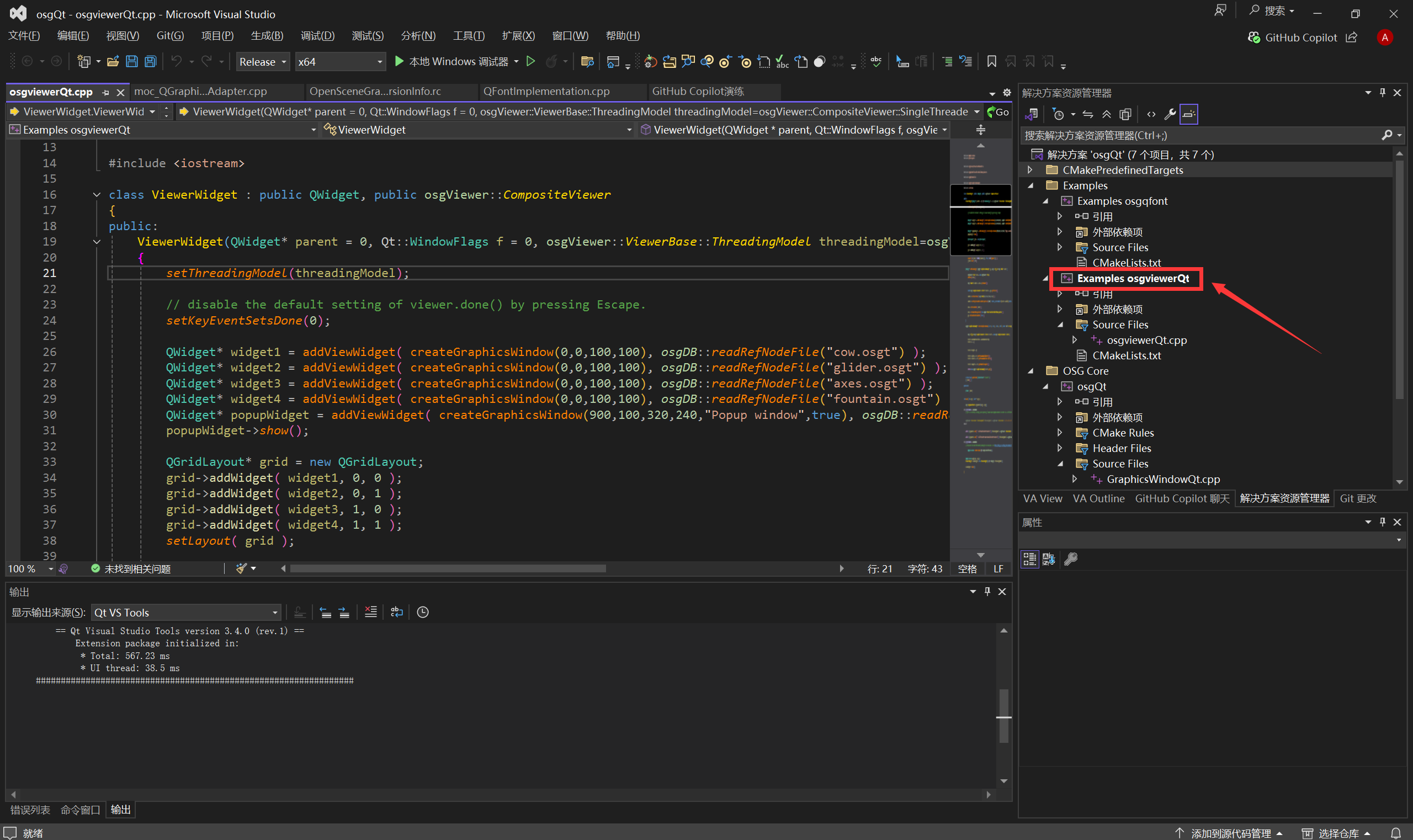
Task: Open the 调试(D) menu
Action: pyautogui.click(x=317, y=36)
